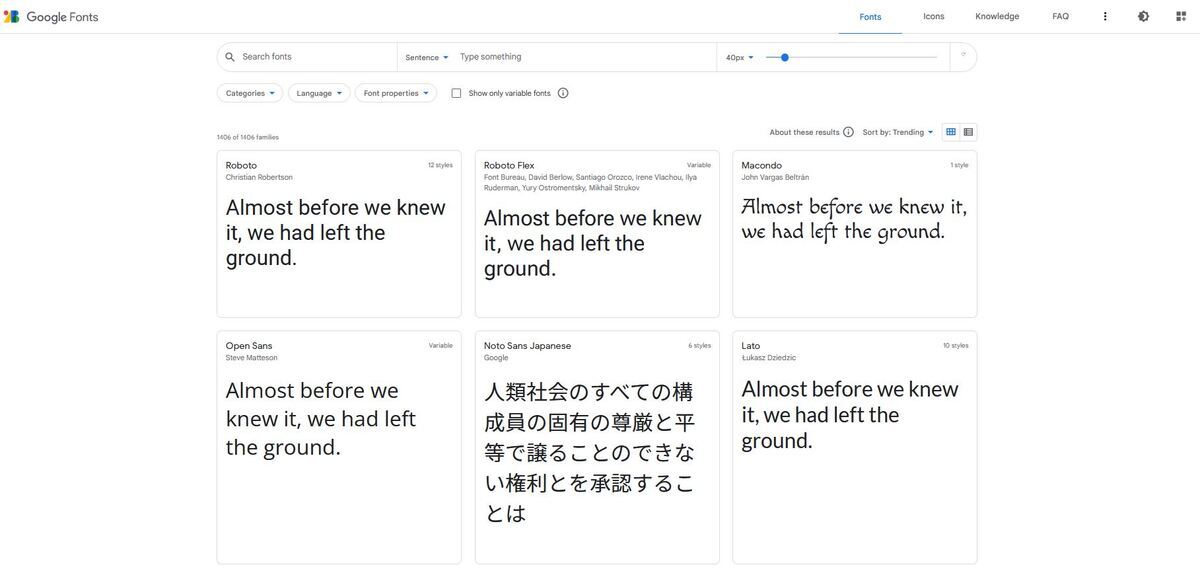Open the selected families panel icon
Image resolution: width=1200 pixels, height=573 pixels.
coord(1181,17)
